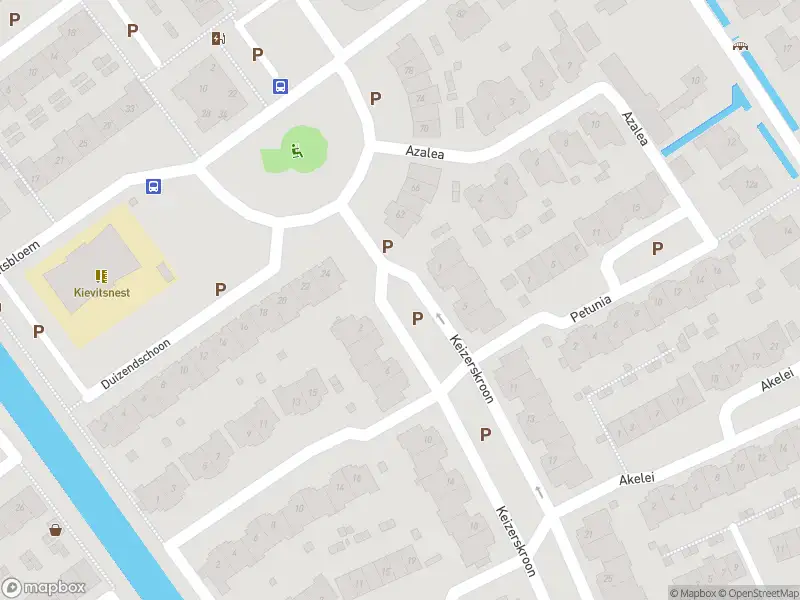Select the shopping basket shop icon
800x600 pixels.
tap(56, 530)
